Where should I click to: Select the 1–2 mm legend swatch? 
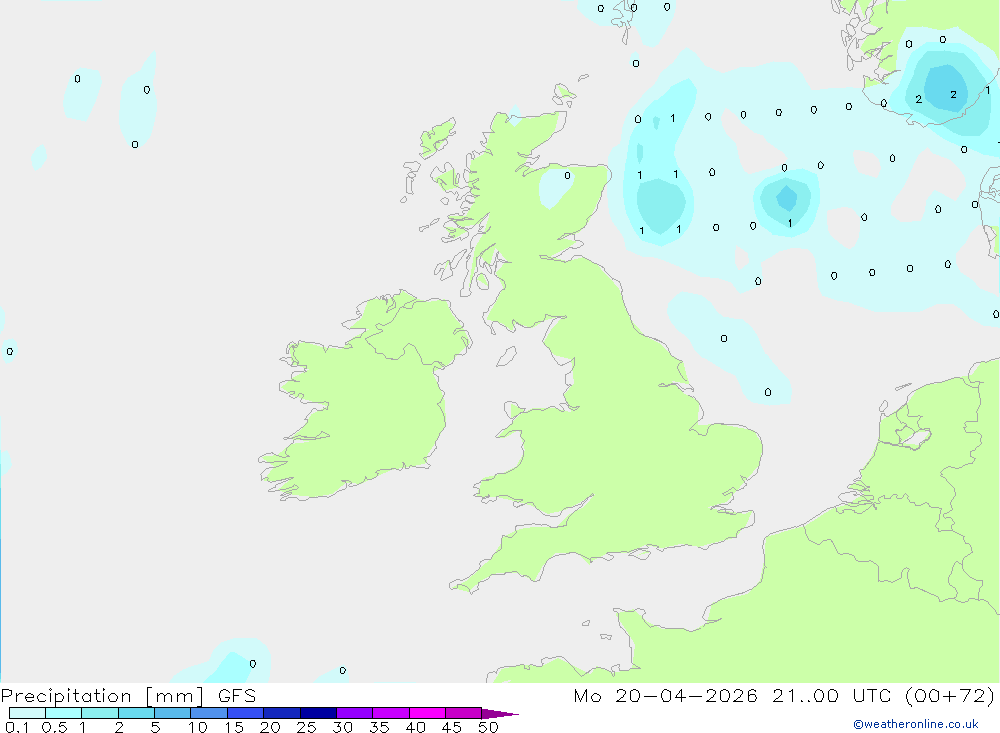pos(100,713)
